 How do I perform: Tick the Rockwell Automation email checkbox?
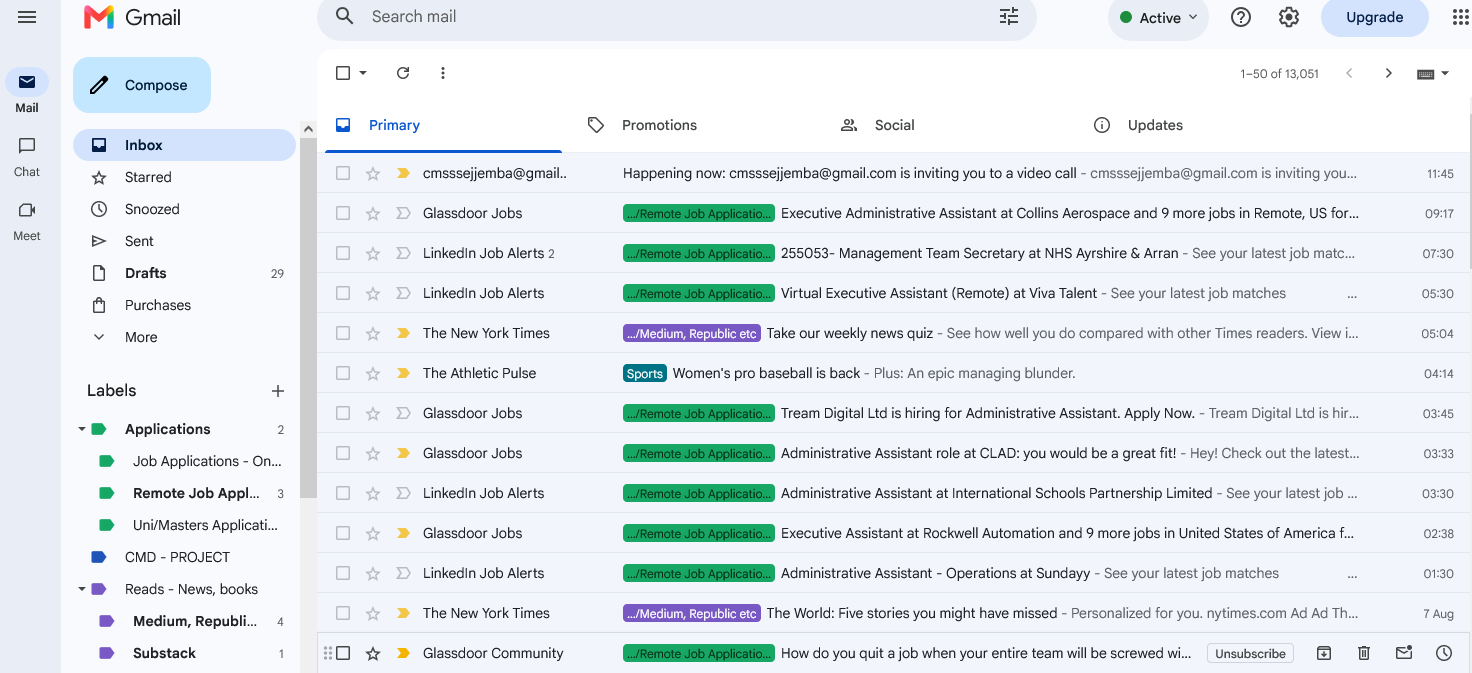pos(343,533)
